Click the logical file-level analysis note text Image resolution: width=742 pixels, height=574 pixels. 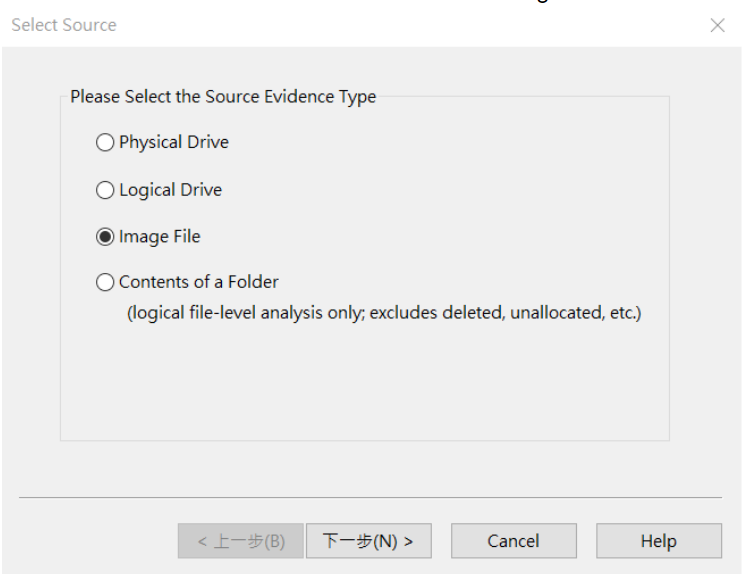[383, 313]
